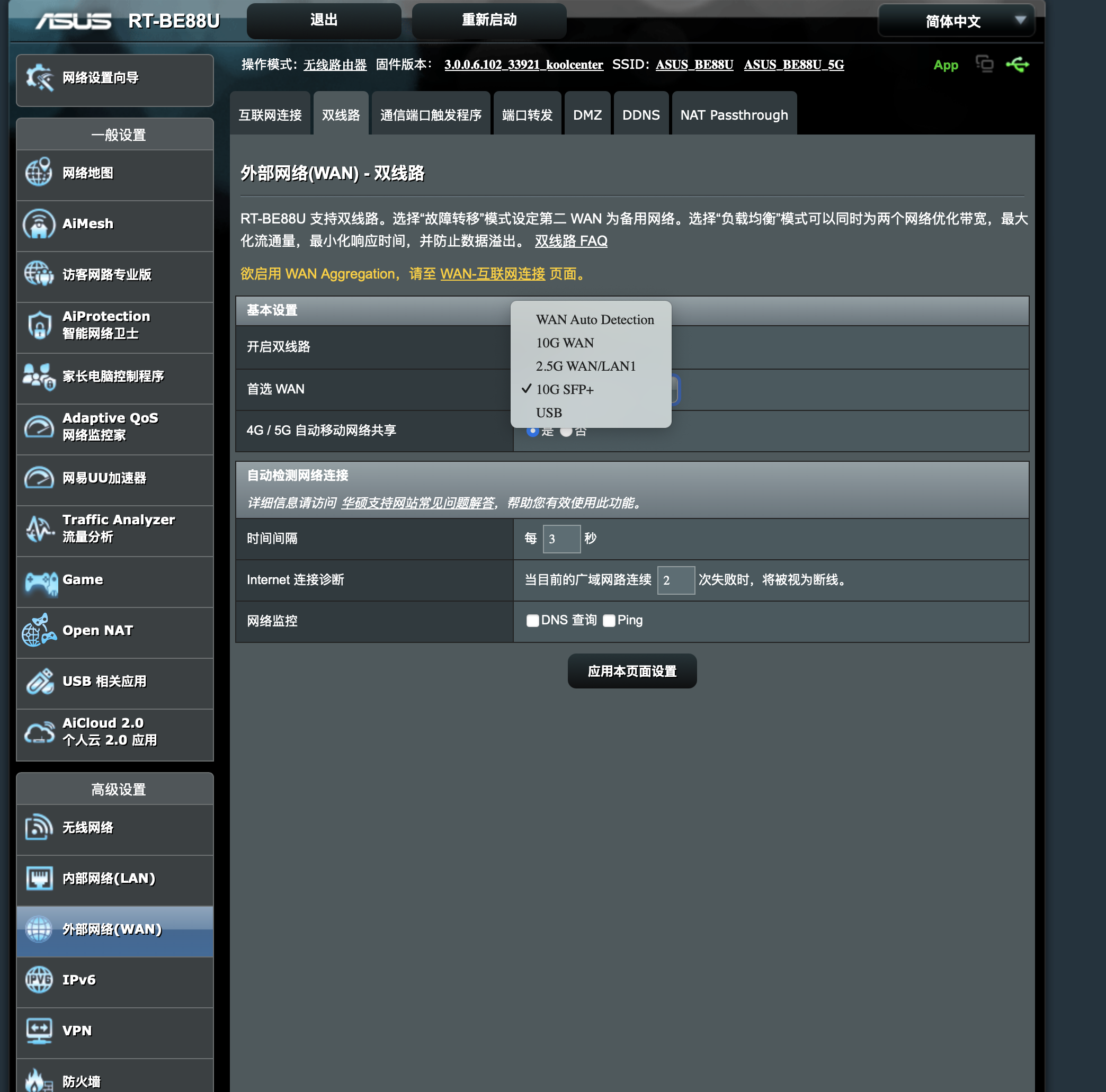
Task: Click the failure count input field
Action: coord(676,580)
